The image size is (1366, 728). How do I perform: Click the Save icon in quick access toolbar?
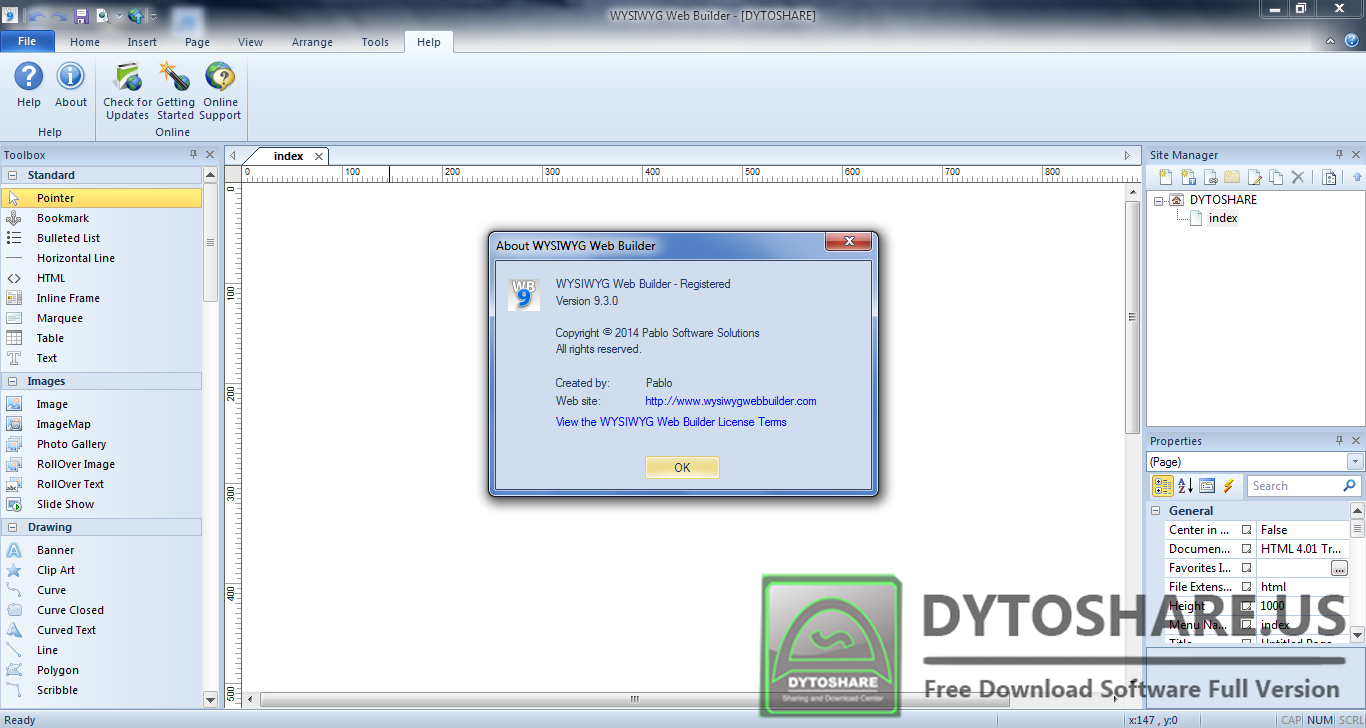[81, 15]
